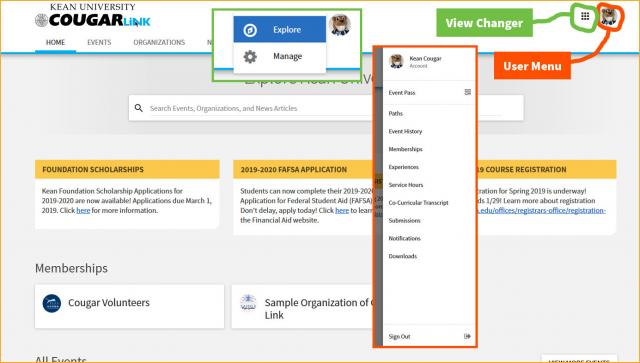The width and height of the screenshot is (640, 363).
Task: Open the EVENTS tab
Action: coord(99,42)
